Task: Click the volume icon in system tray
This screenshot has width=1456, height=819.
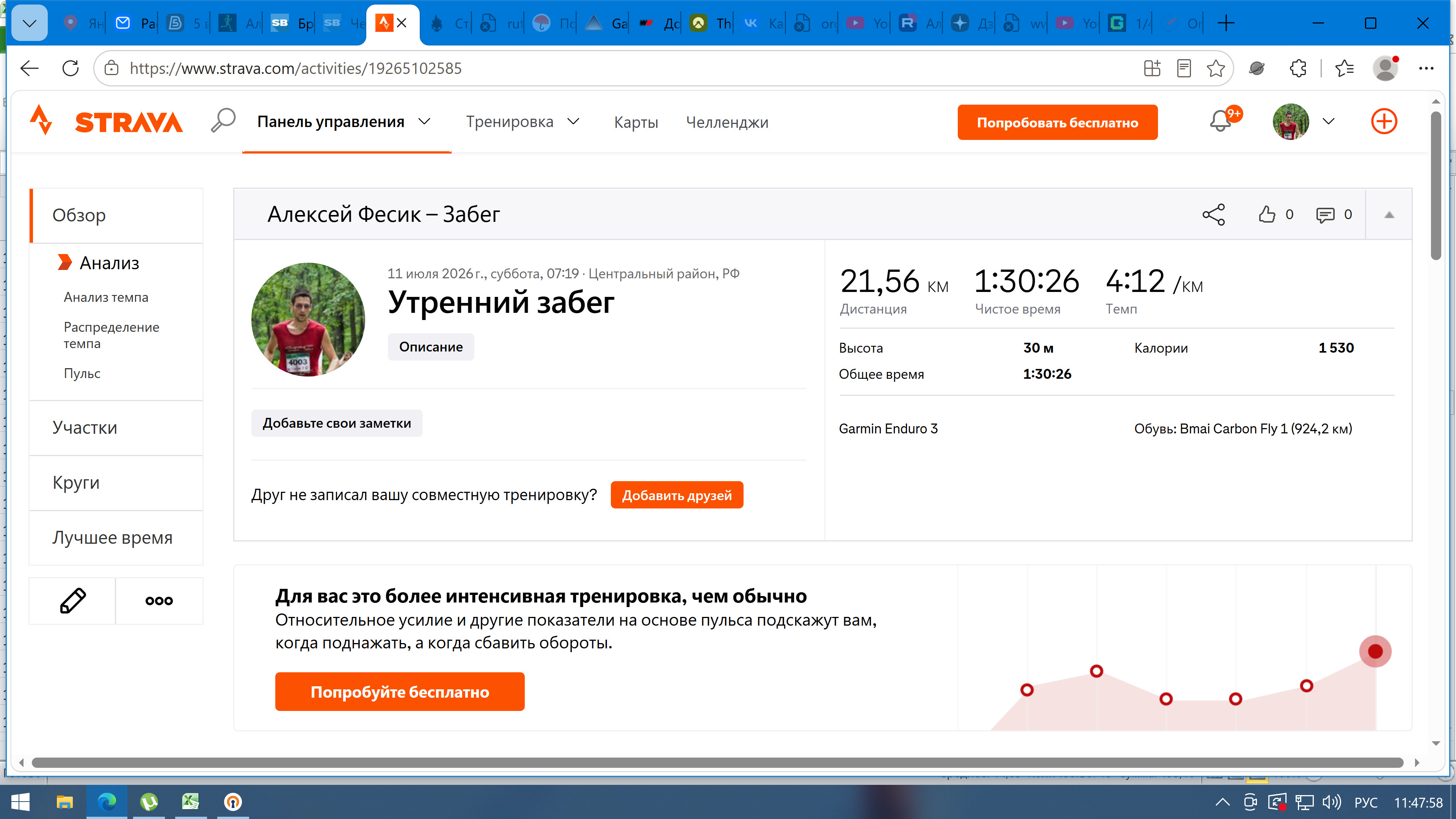Action: (1332, 802)
